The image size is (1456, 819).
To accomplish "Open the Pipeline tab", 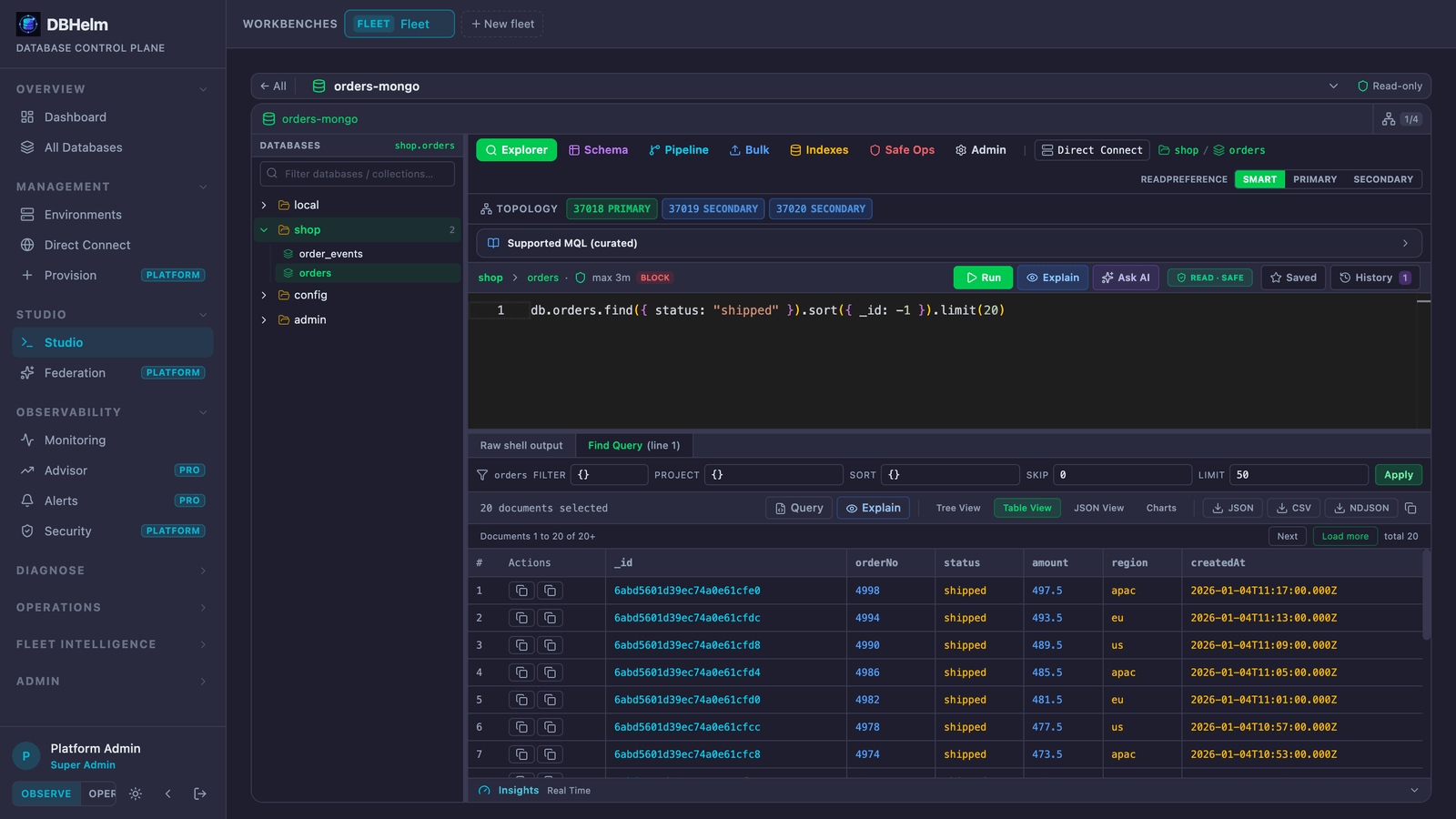I will click(x=679, y=150).
